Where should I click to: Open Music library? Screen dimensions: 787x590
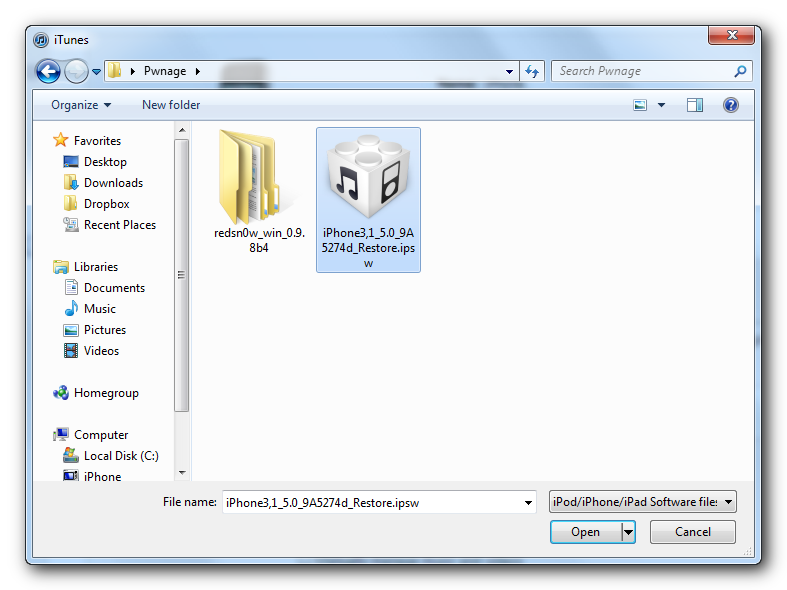tap(90, 309)
